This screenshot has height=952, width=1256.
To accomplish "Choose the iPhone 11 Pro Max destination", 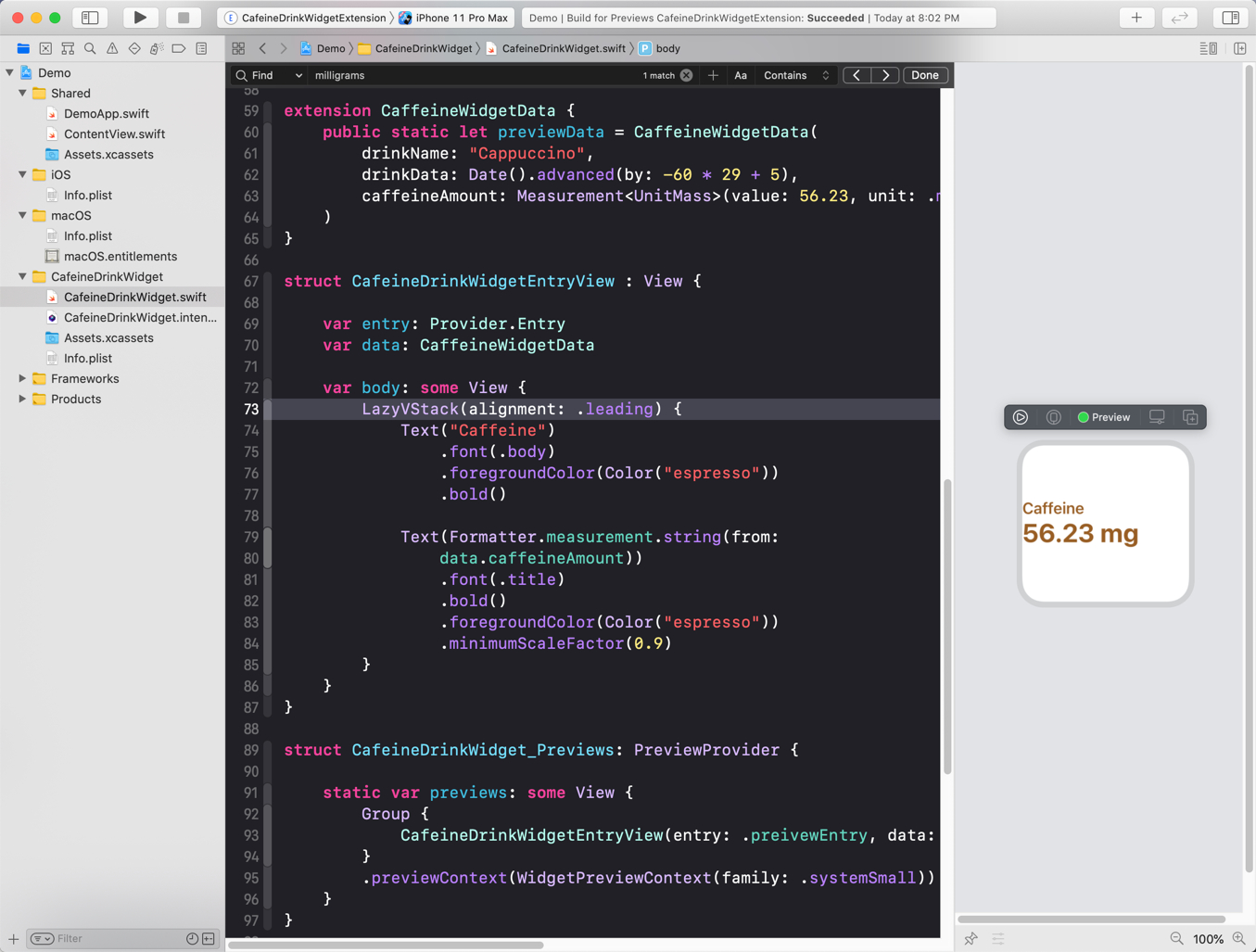I will click(x=454, y=18).
